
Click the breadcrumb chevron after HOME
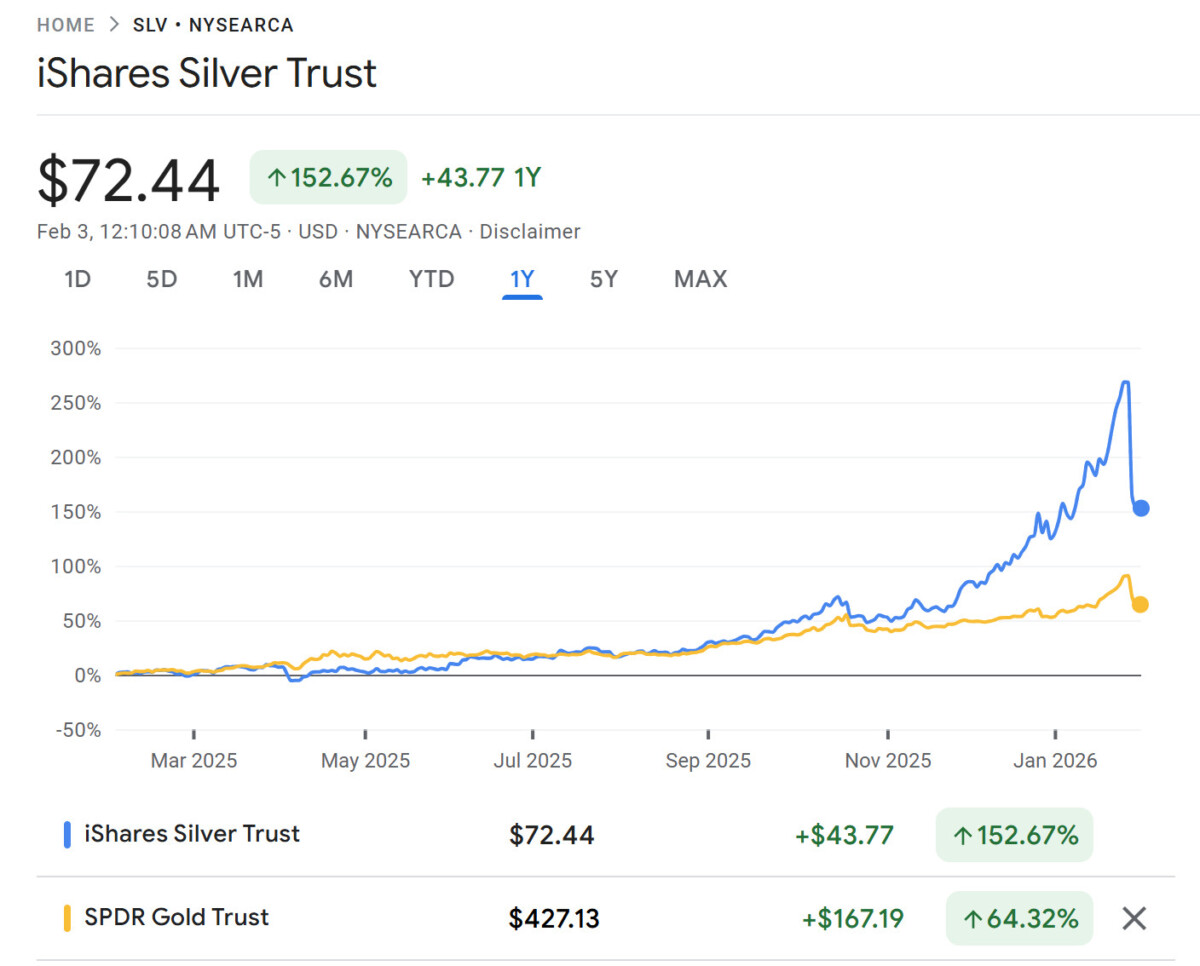(x=114, y=25)
